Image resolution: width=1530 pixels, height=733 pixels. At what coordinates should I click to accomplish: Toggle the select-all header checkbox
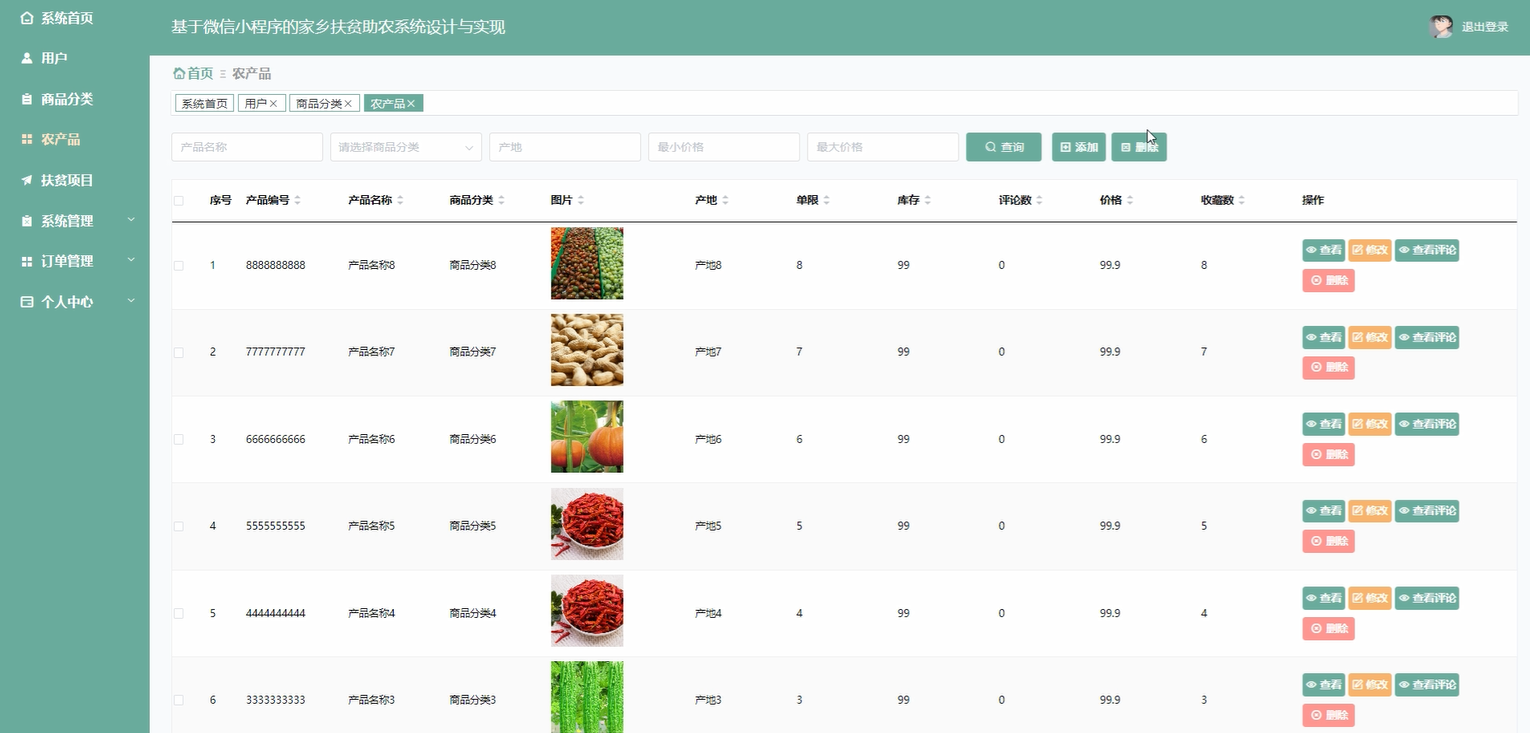click(x=179, y=200)
